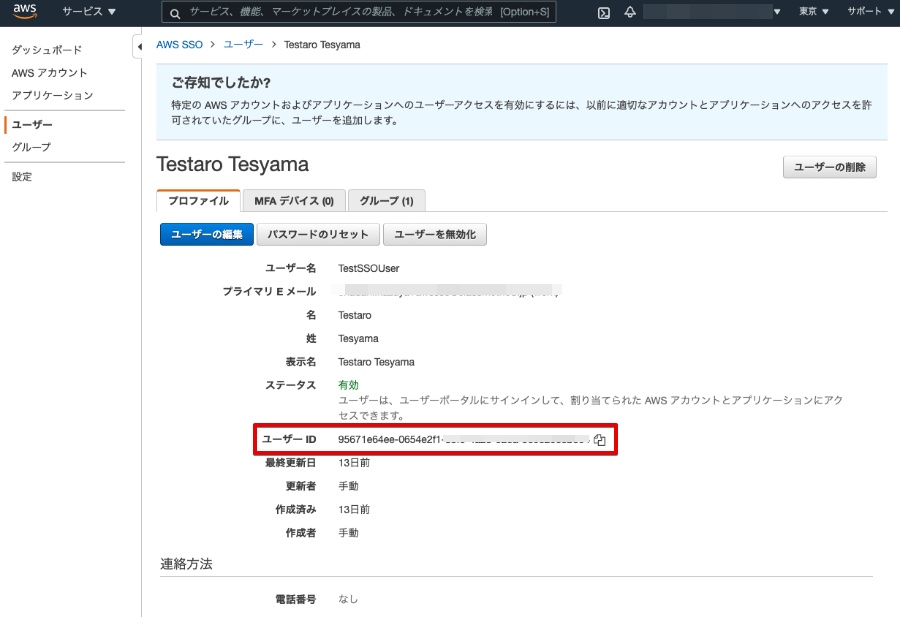Click the Testaro Tesyama breadcrumb text

(x=322, y=45)
